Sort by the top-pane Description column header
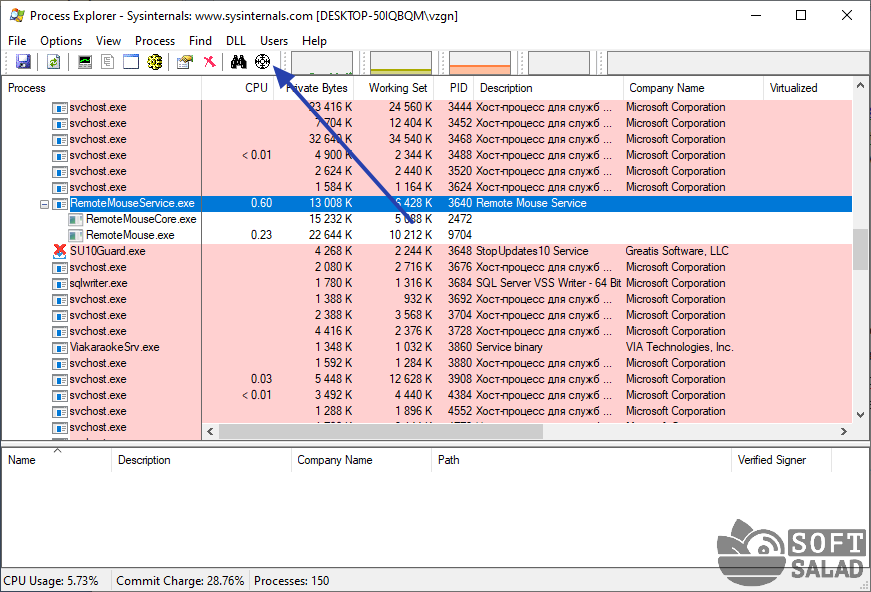 (549, 88)
